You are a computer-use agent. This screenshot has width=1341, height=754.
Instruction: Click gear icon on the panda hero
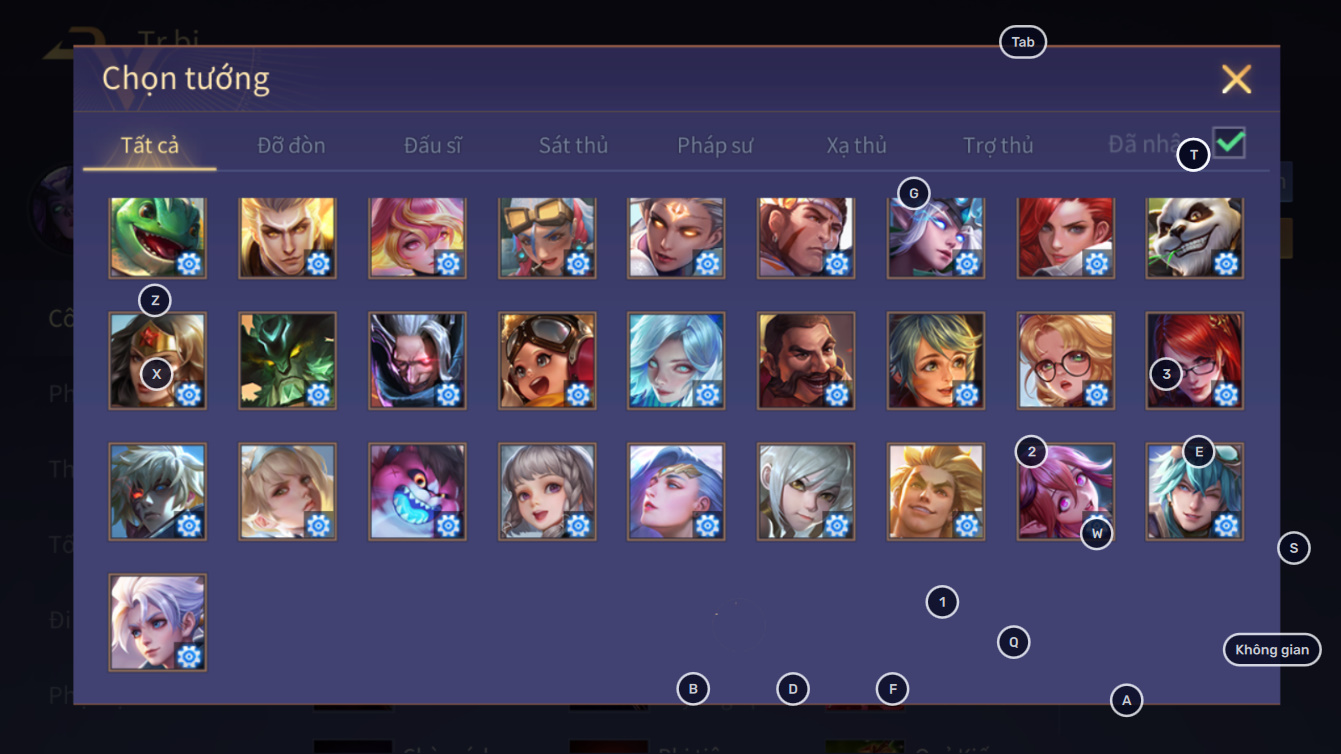tap(1226, 264)
